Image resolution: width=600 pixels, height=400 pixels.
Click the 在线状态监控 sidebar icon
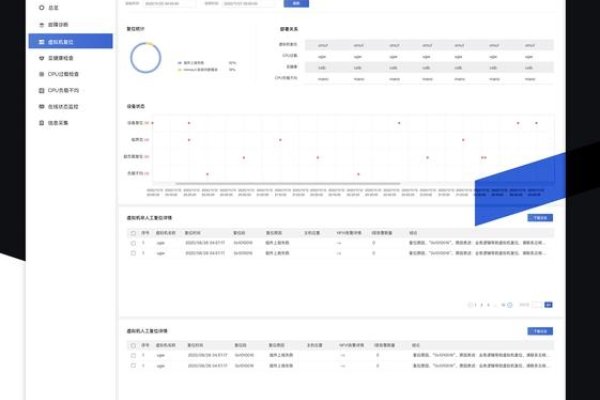(x=40, y=106)
